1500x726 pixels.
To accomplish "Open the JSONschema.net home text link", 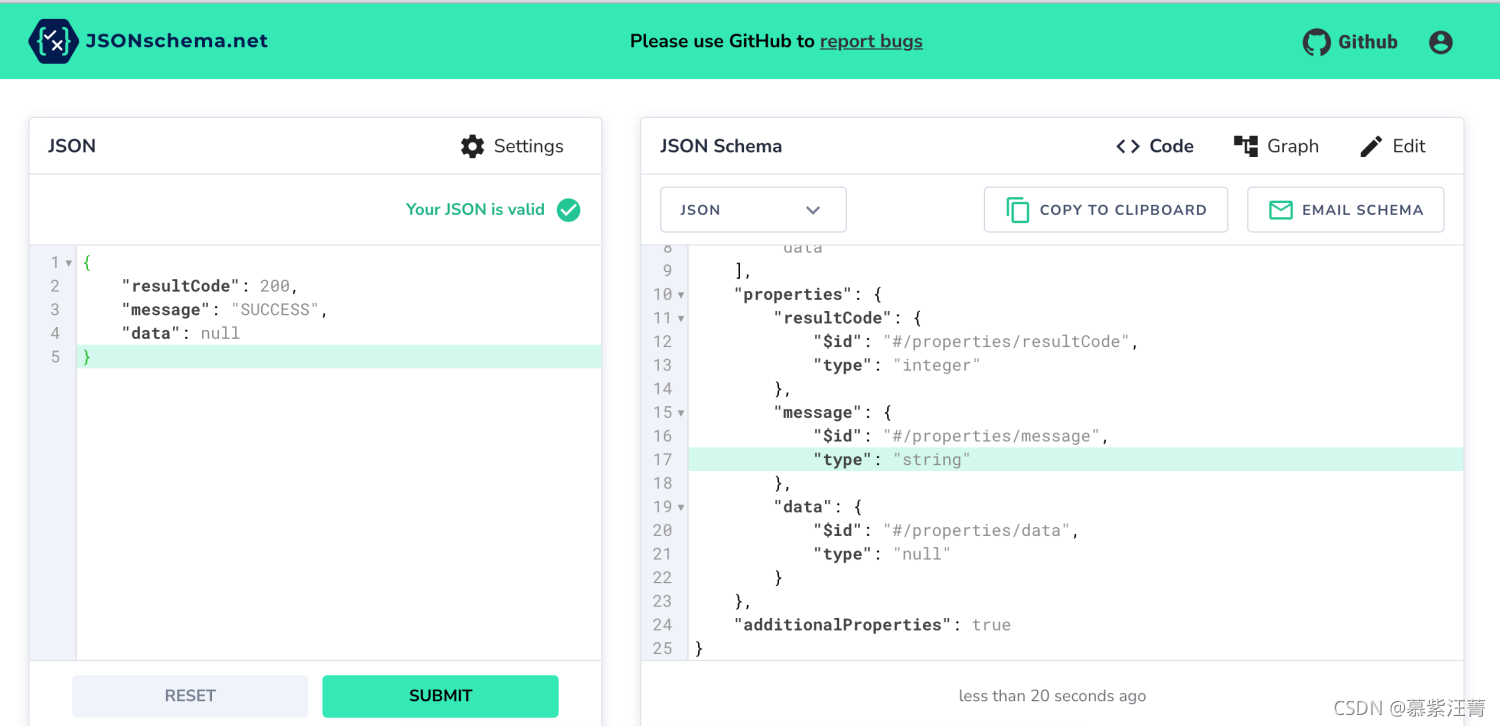I will pyautogui.click(x=177, y=41).
